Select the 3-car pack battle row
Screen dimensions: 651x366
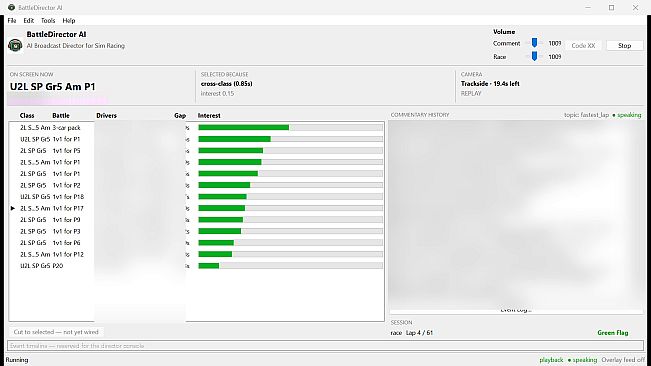[196, 128]
